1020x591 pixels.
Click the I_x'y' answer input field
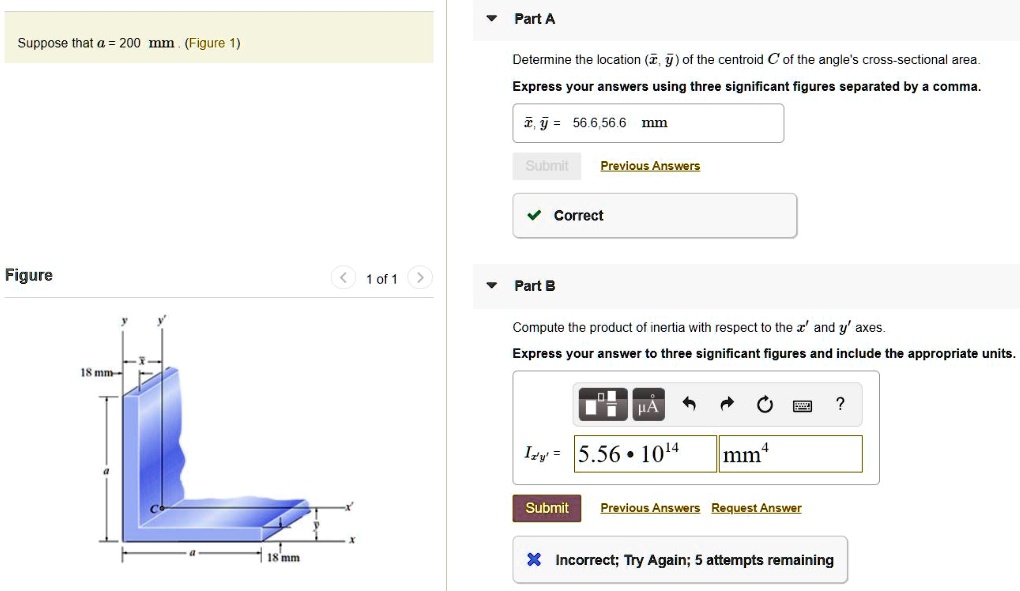(x=643, y=453)
